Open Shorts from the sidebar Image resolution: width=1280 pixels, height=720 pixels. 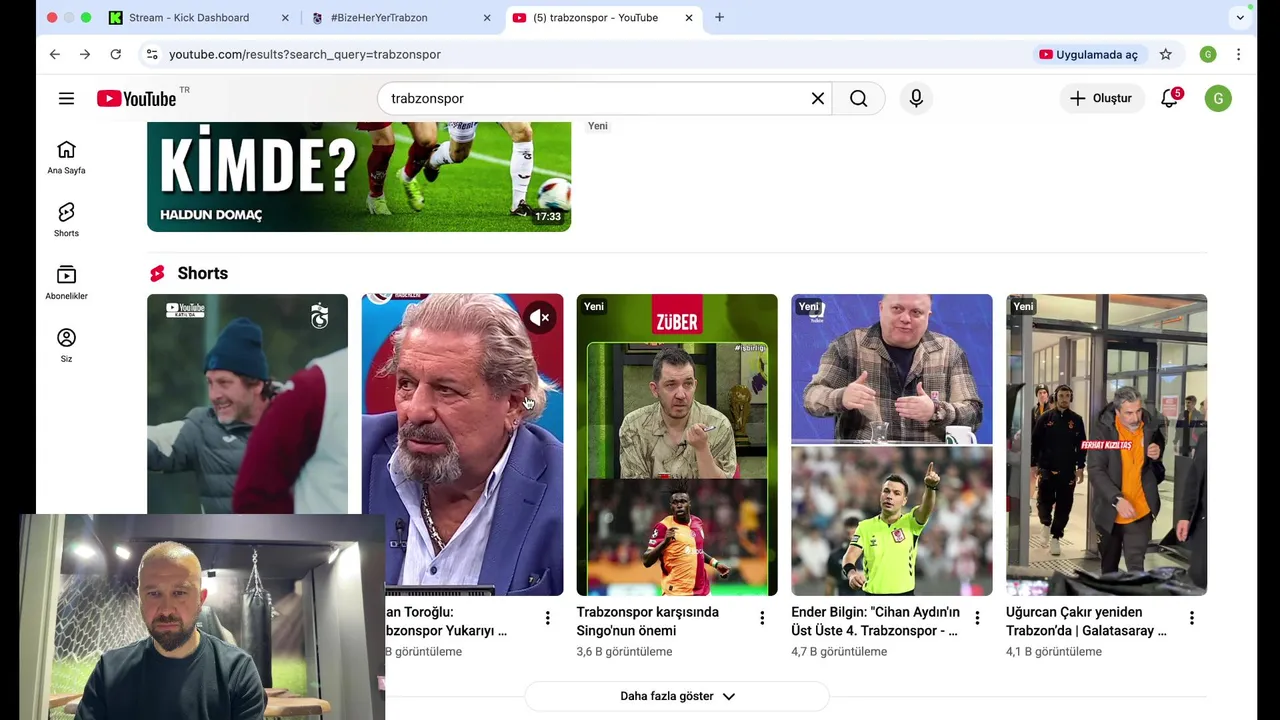(66, 220)
